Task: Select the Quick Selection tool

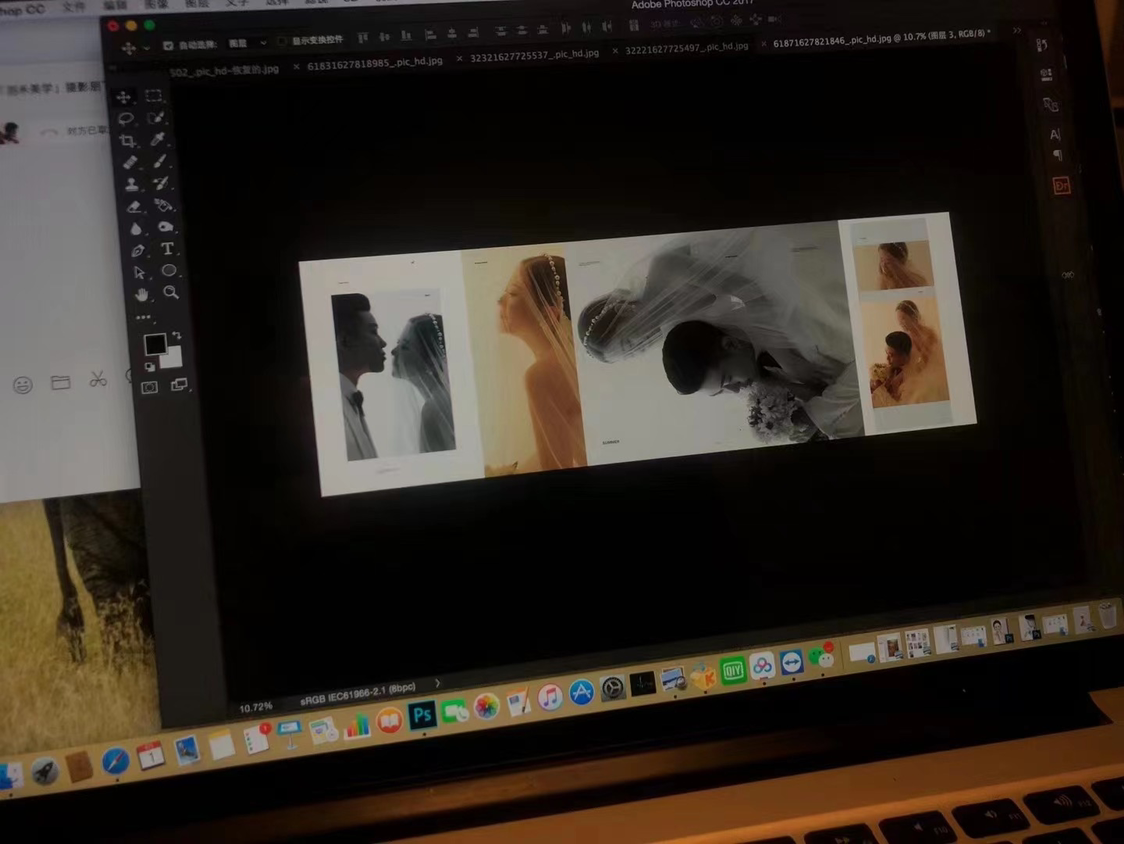Action: click(156, 117)
